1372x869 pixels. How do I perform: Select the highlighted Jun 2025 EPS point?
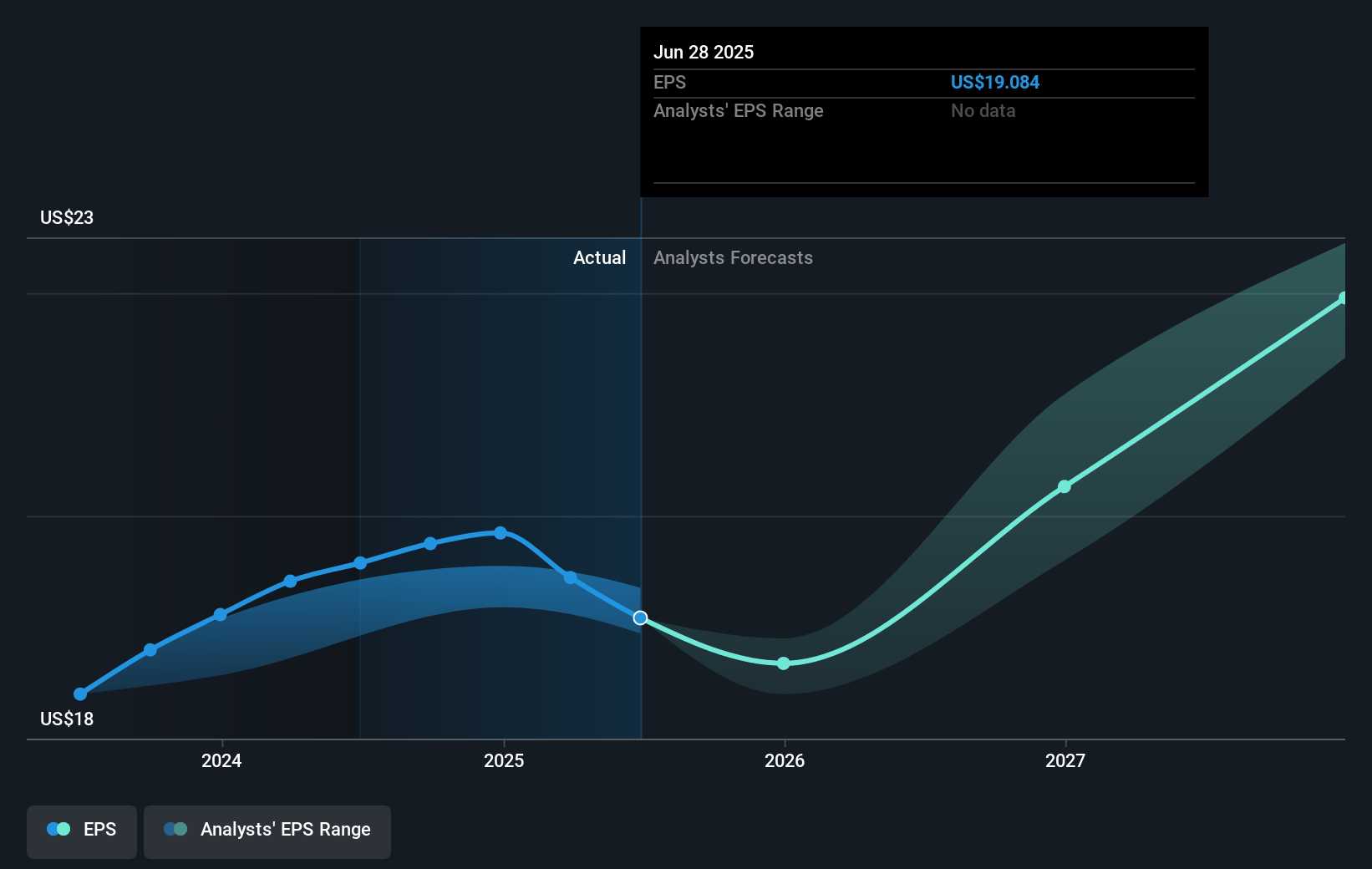(640, 618)
